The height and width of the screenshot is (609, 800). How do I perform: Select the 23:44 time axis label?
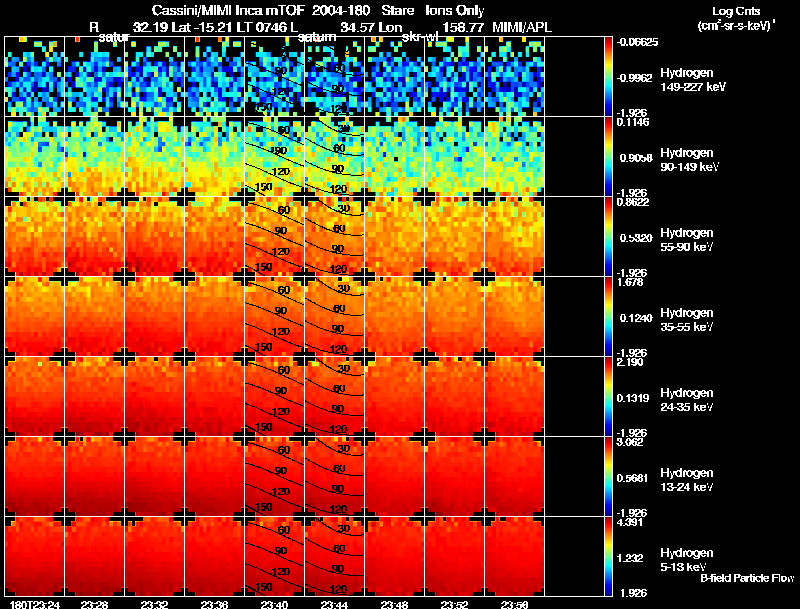[x=334, y=605]
